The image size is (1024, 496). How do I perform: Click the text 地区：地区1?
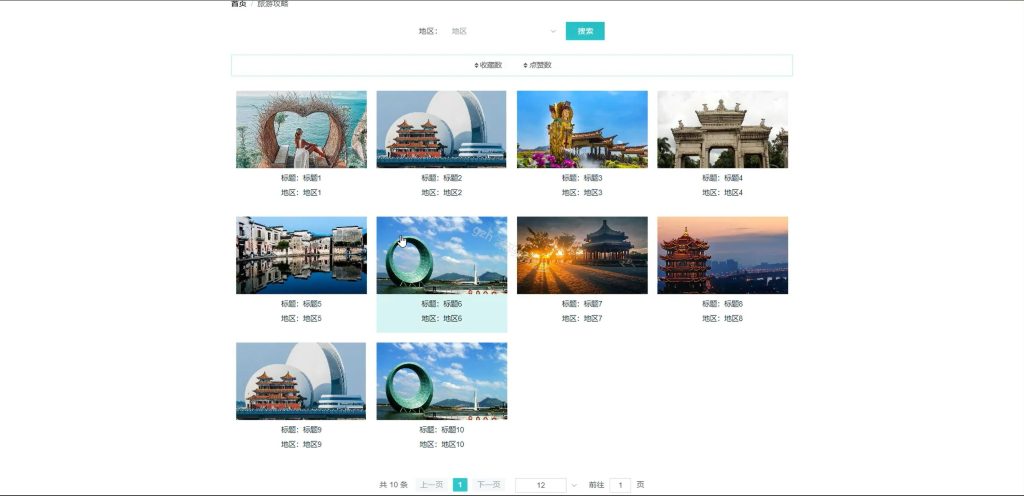point(301,193)
